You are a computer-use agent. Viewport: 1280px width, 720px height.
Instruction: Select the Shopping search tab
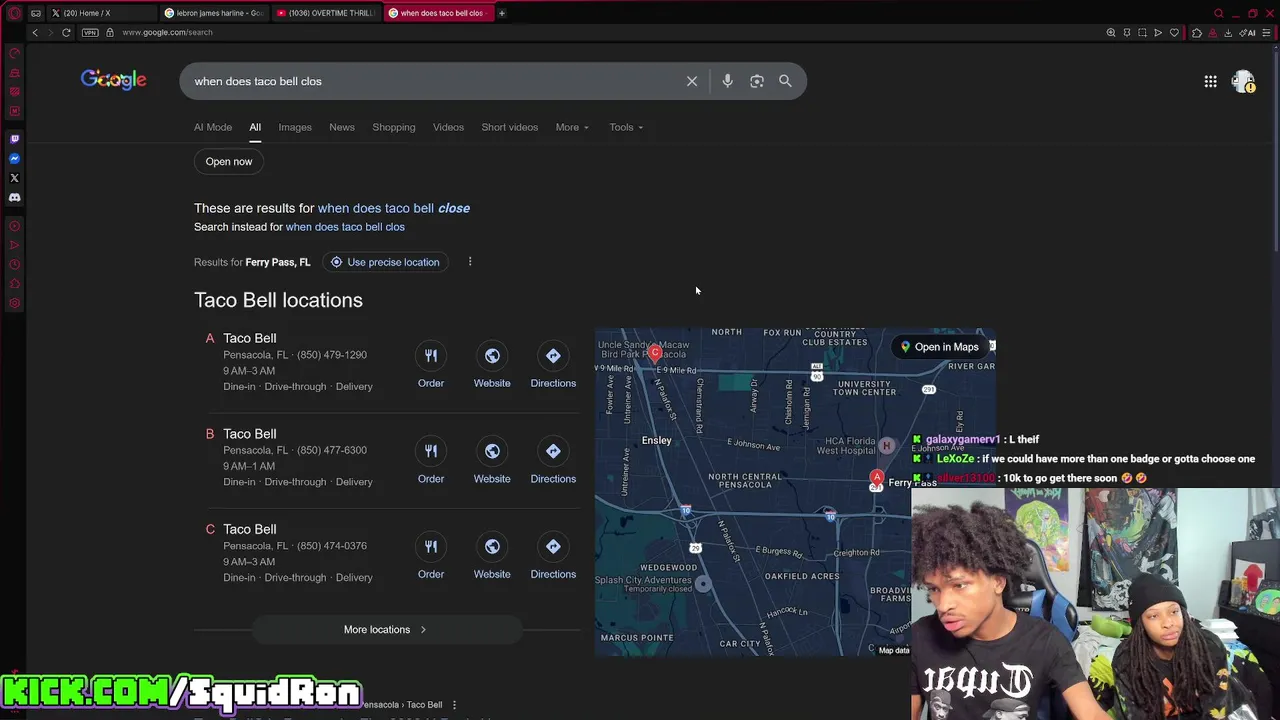click(394, 127)
